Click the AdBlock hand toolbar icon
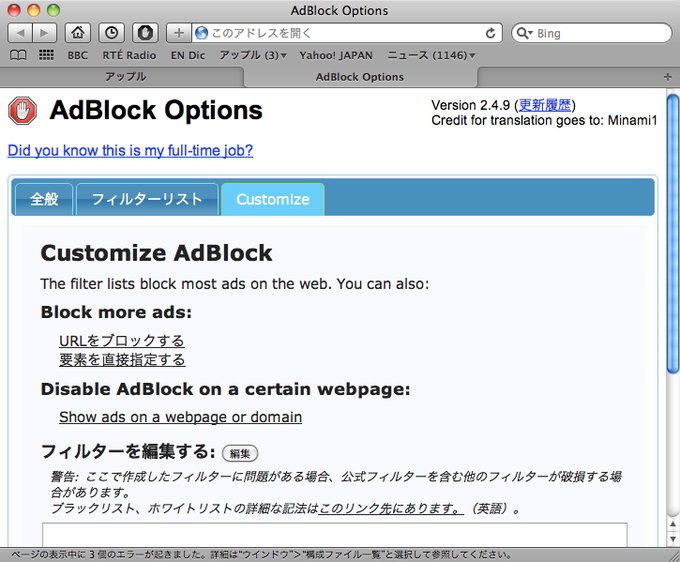 coord(145,33)
